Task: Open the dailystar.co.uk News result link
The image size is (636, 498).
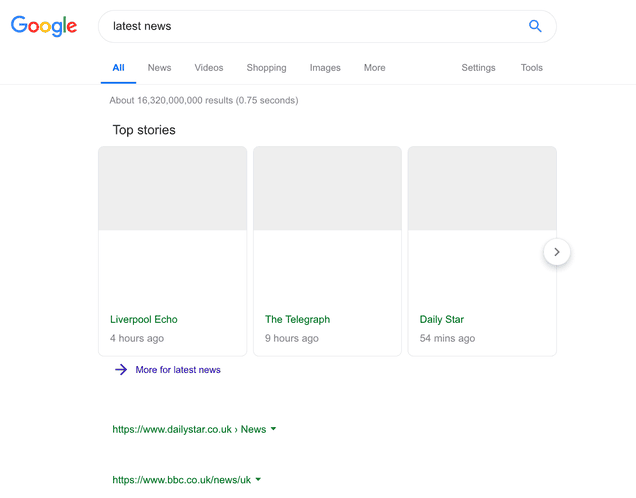Action: (189, 429)
